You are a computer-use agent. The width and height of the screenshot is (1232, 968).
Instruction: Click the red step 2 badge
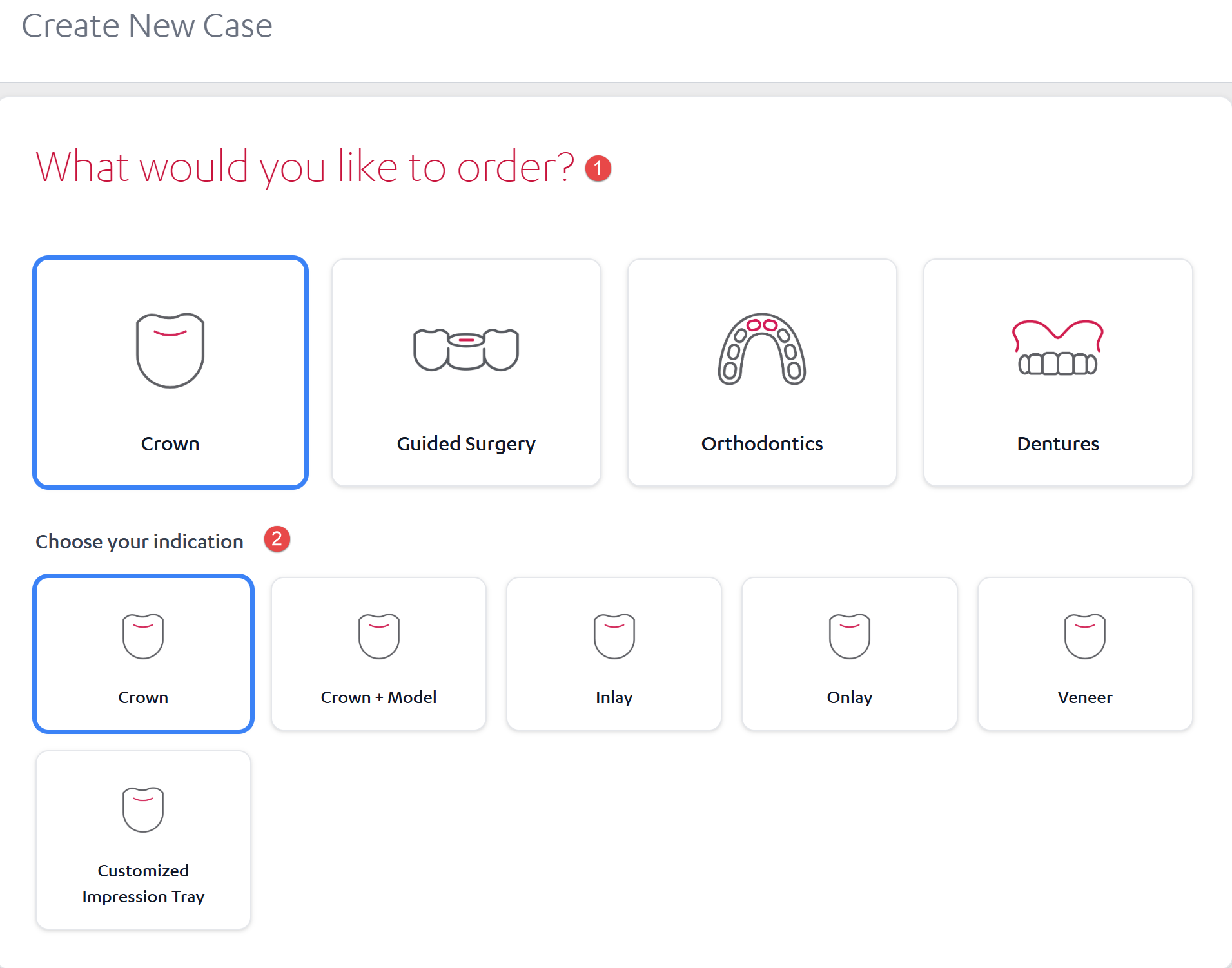[x=277, y=539]
